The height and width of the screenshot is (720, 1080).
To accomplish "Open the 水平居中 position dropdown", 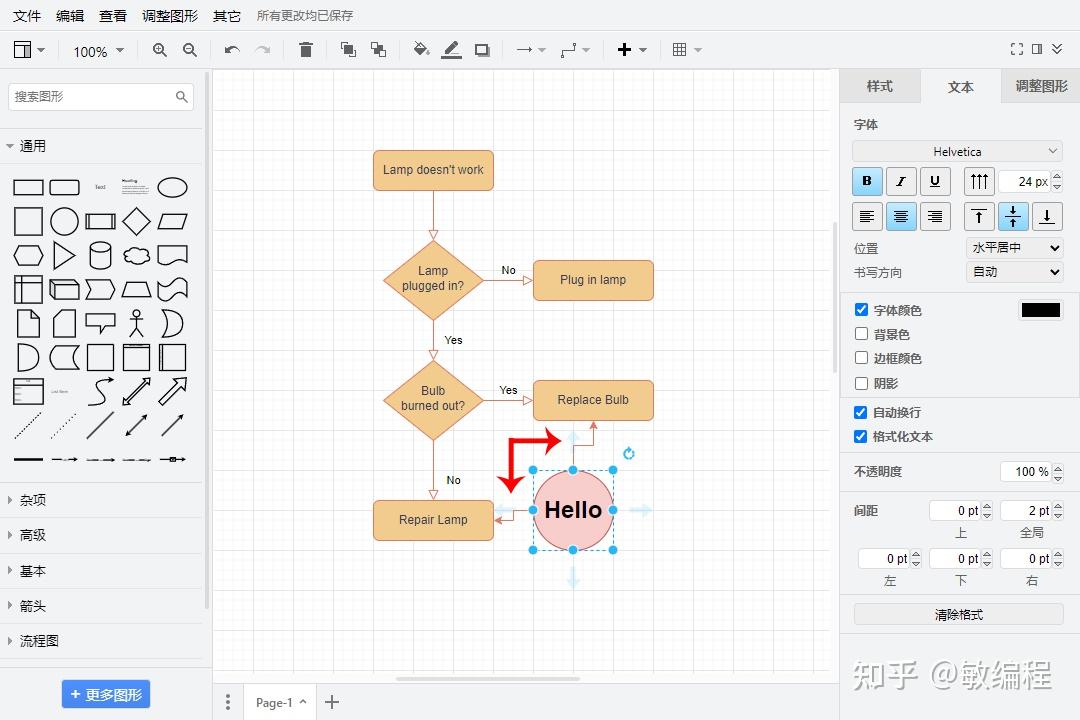I will [x=1013, y=247].
